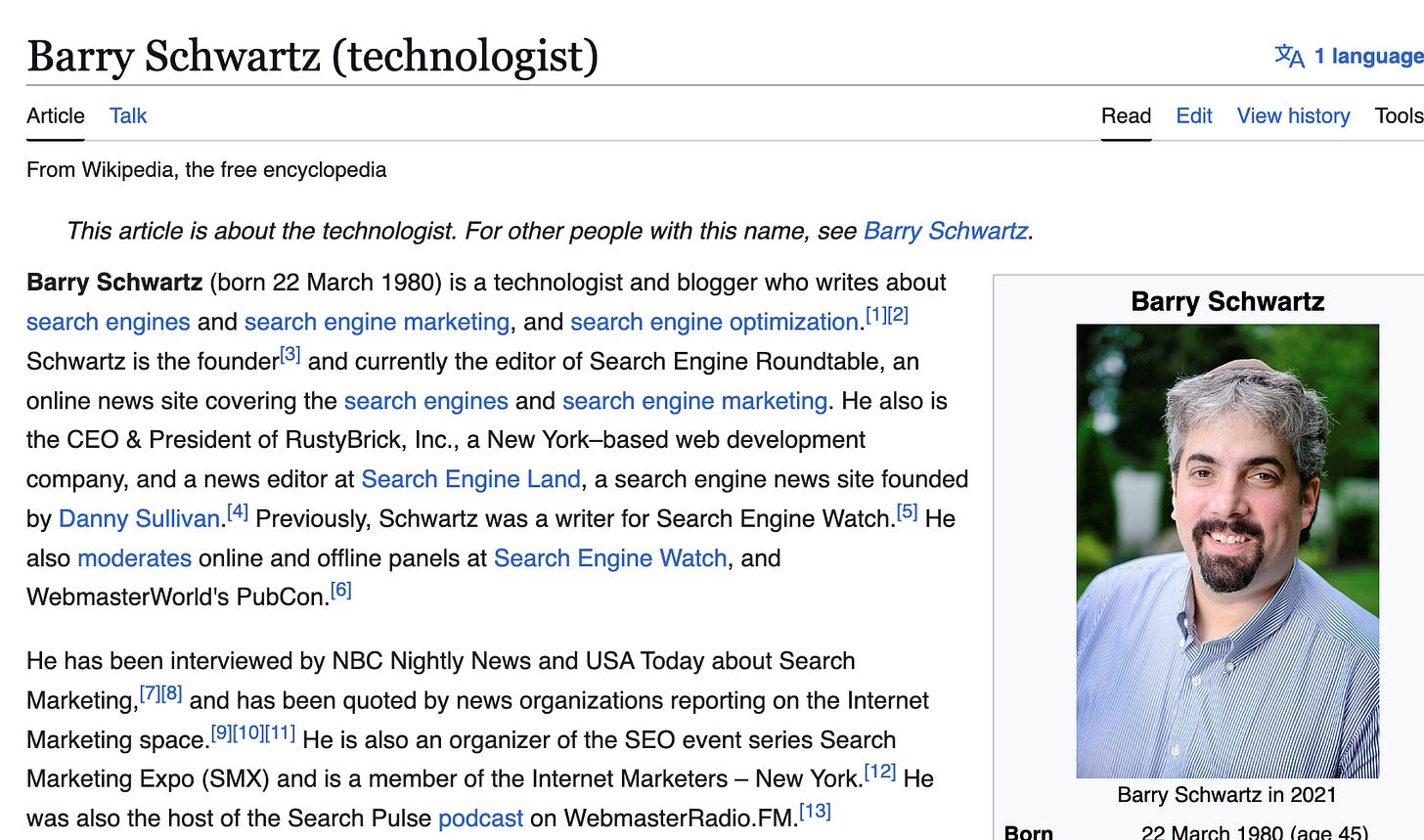Jump to citation [5]
The image size is (1424, 840).
pyautogui.click(x=908, y=511)
